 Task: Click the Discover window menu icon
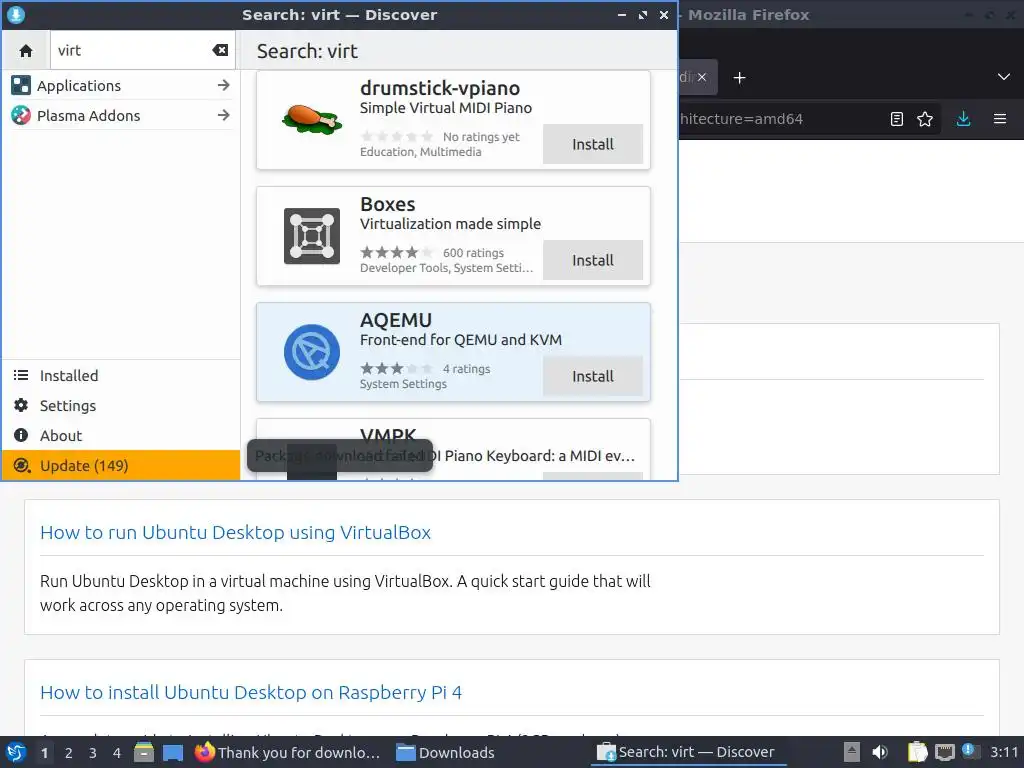click(16, 14)
